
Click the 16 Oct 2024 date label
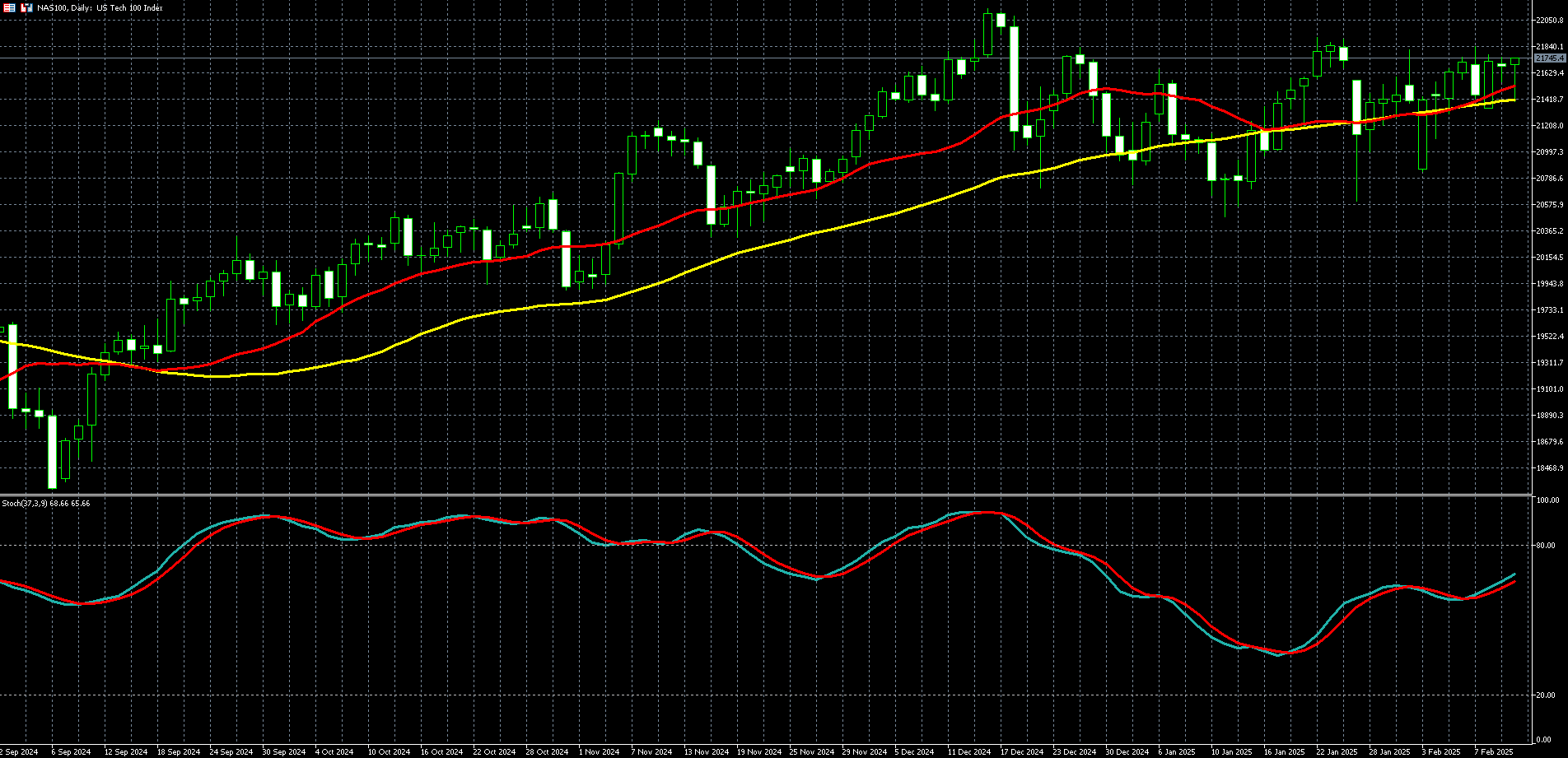441,752
